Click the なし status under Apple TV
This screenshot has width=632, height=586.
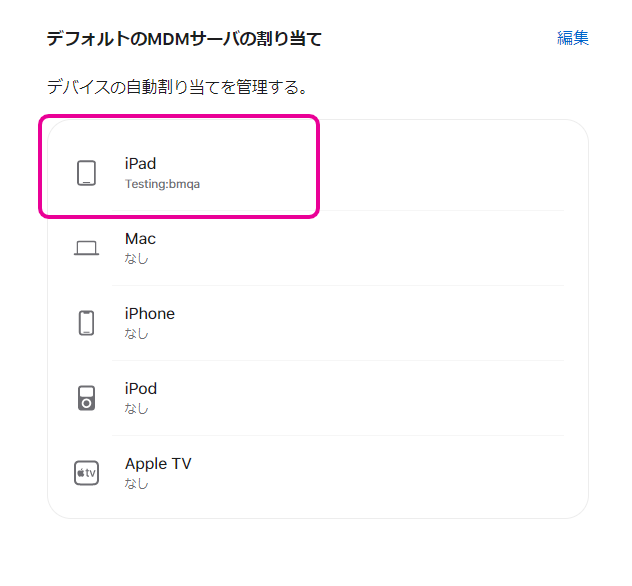tap(136, 484)
